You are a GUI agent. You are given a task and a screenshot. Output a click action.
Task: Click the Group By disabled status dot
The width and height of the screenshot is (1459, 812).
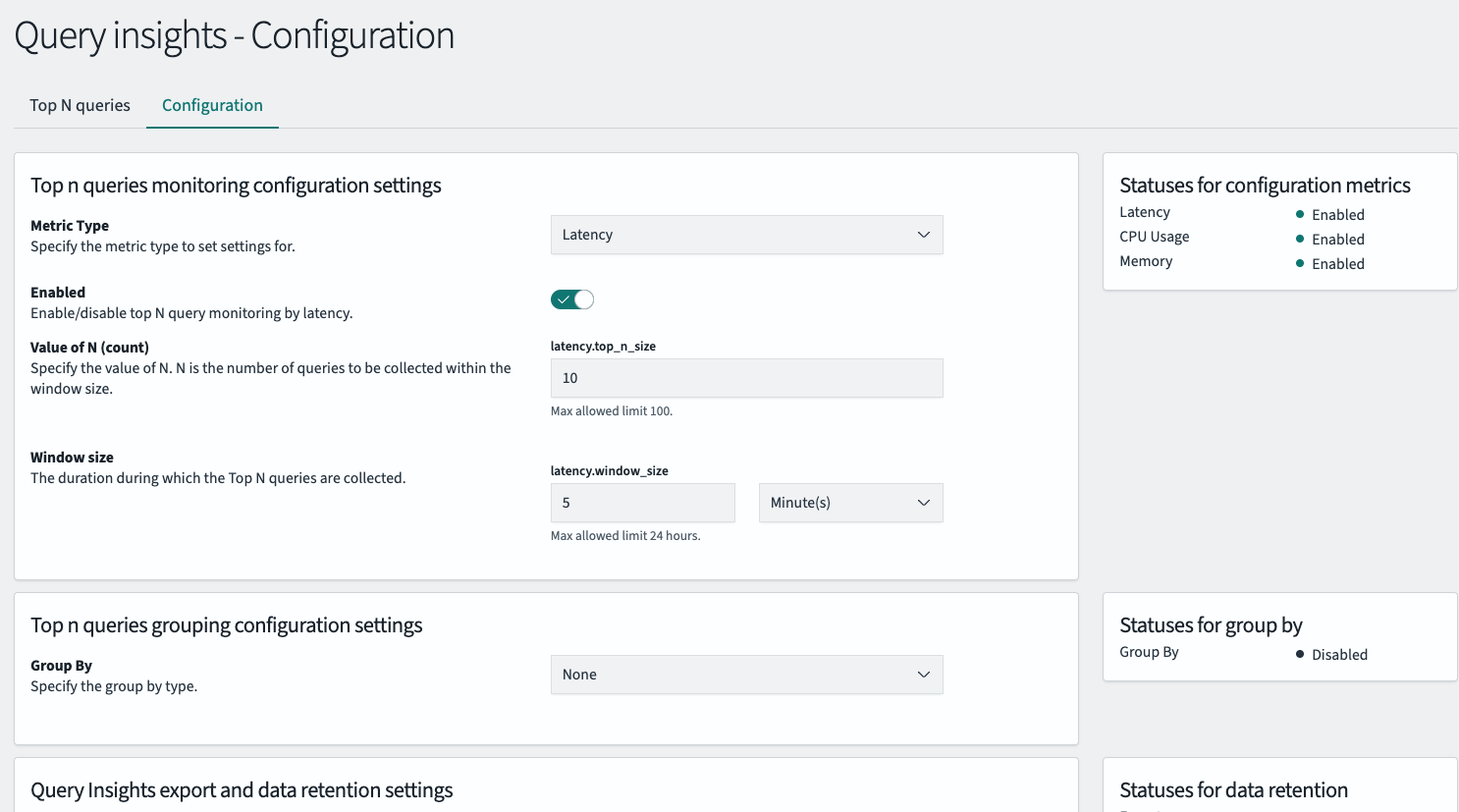(x=1300, y=654)
